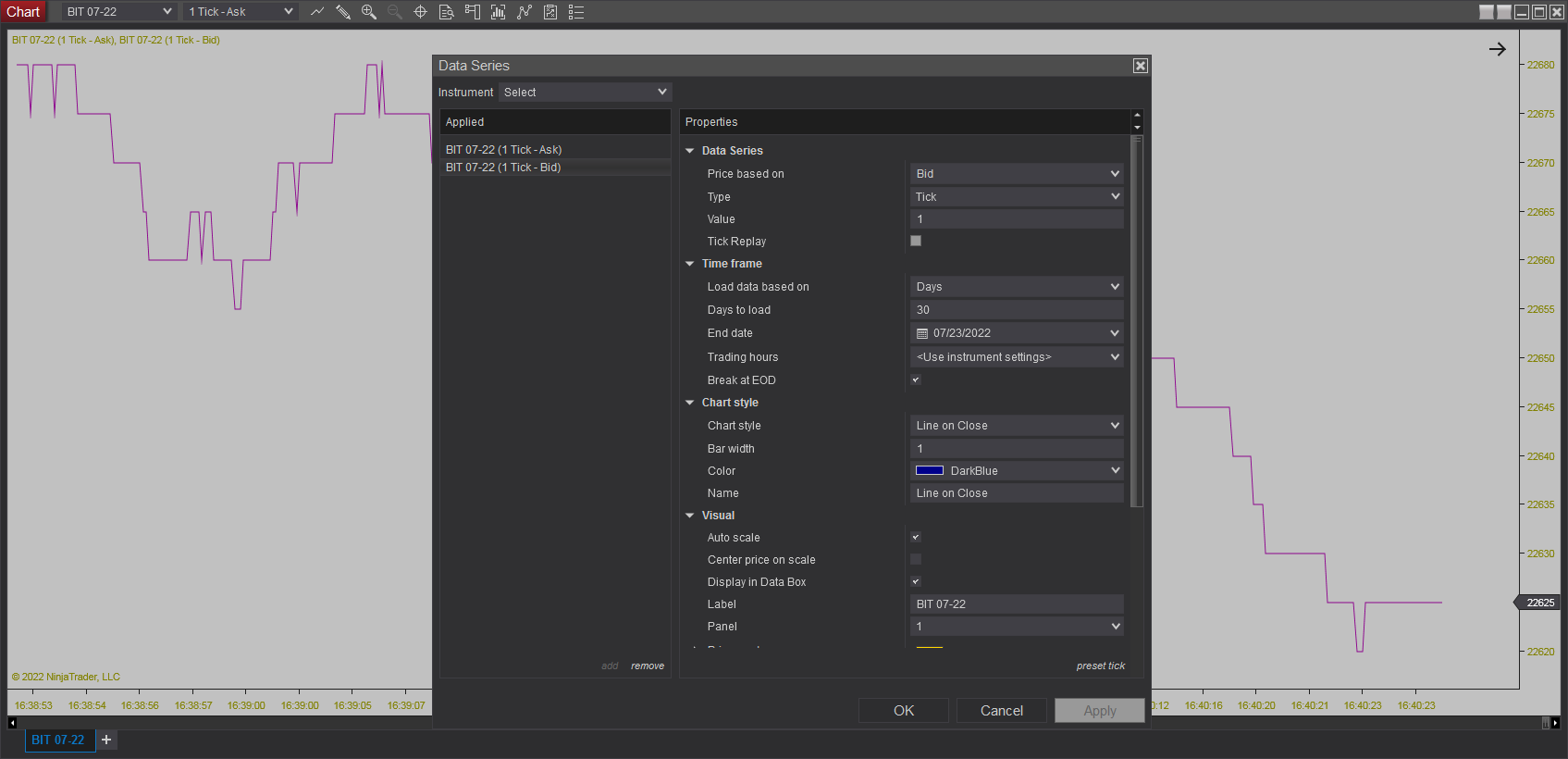Open the Color dropdown arrow for DarkBlue

point(1115,470)
